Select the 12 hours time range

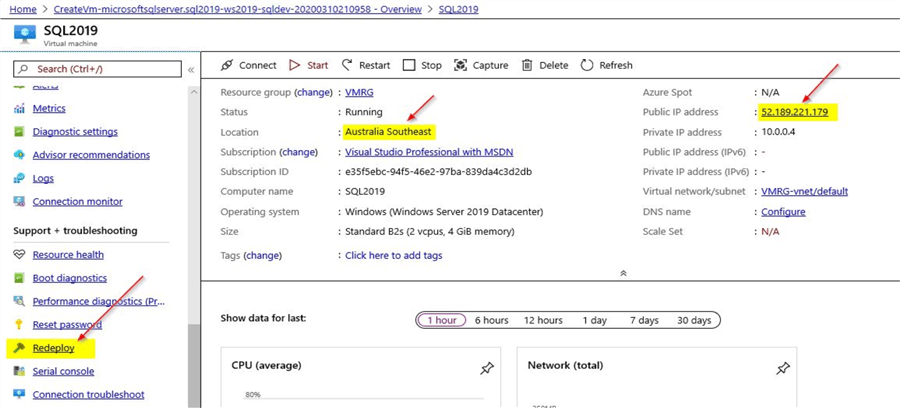(543, 320)
